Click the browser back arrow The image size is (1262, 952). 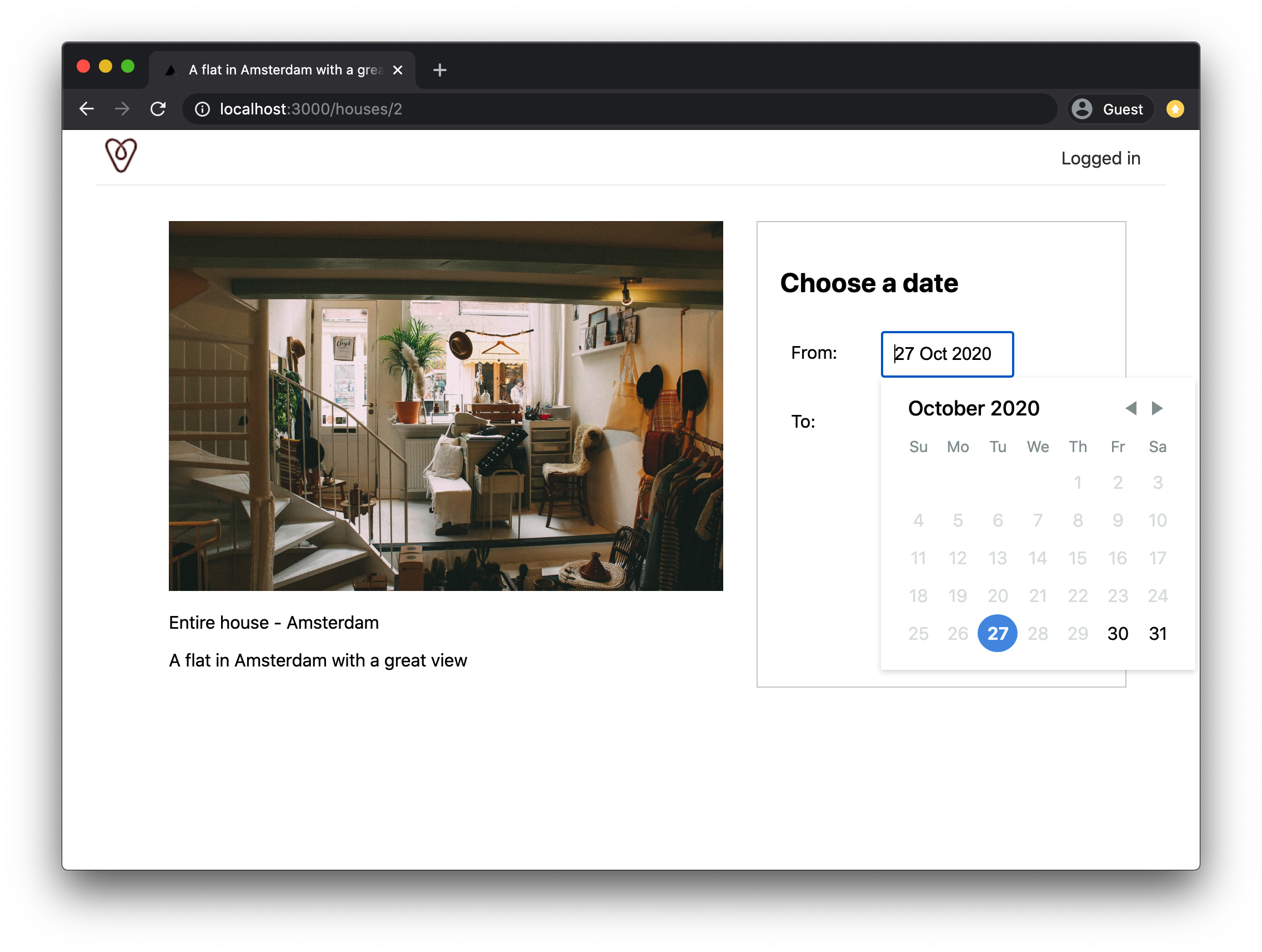click(87, 109)
